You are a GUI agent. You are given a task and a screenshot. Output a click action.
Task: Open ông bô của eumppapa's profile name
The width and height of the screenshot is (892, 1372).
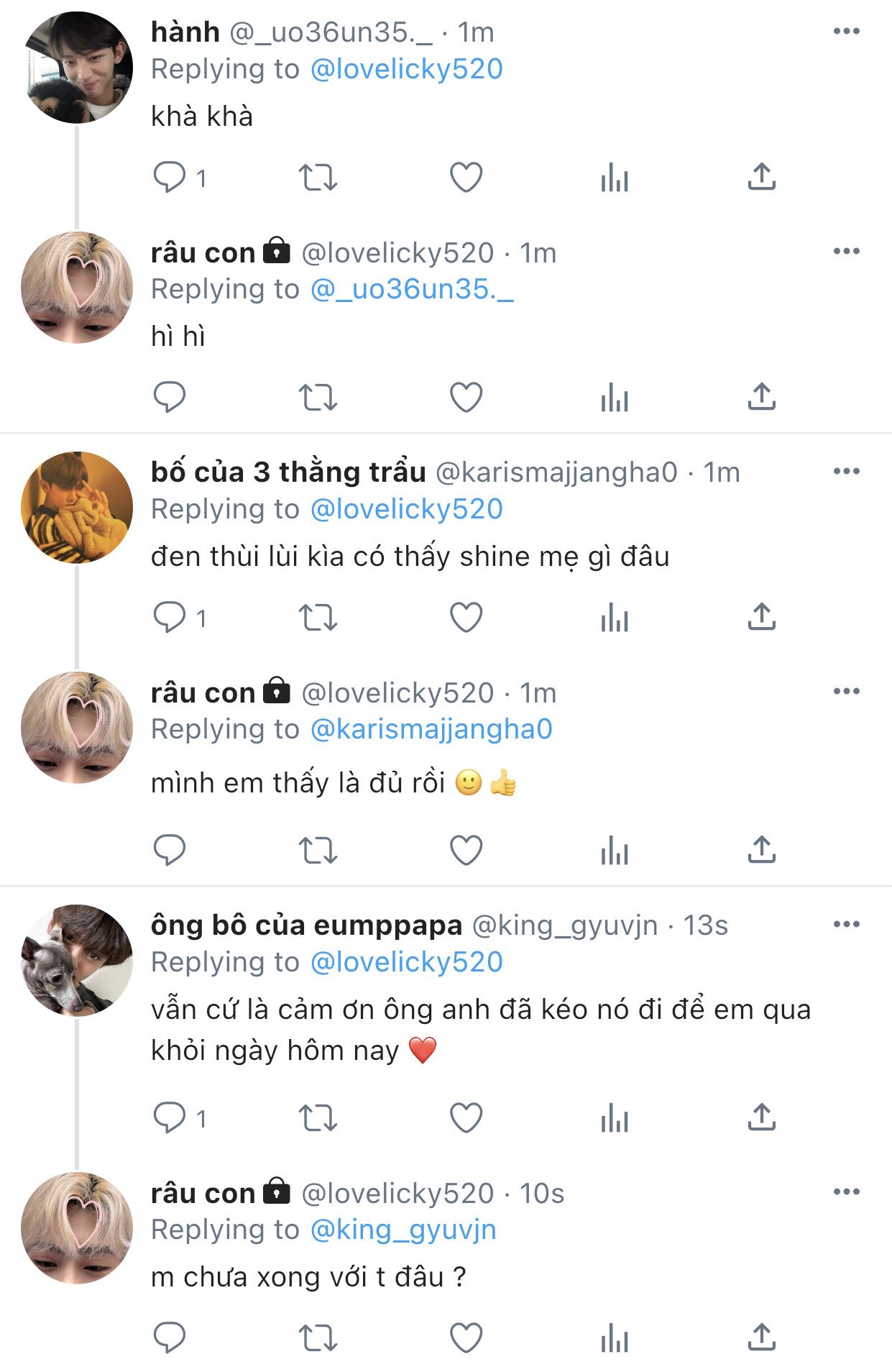tap(306, 925)
